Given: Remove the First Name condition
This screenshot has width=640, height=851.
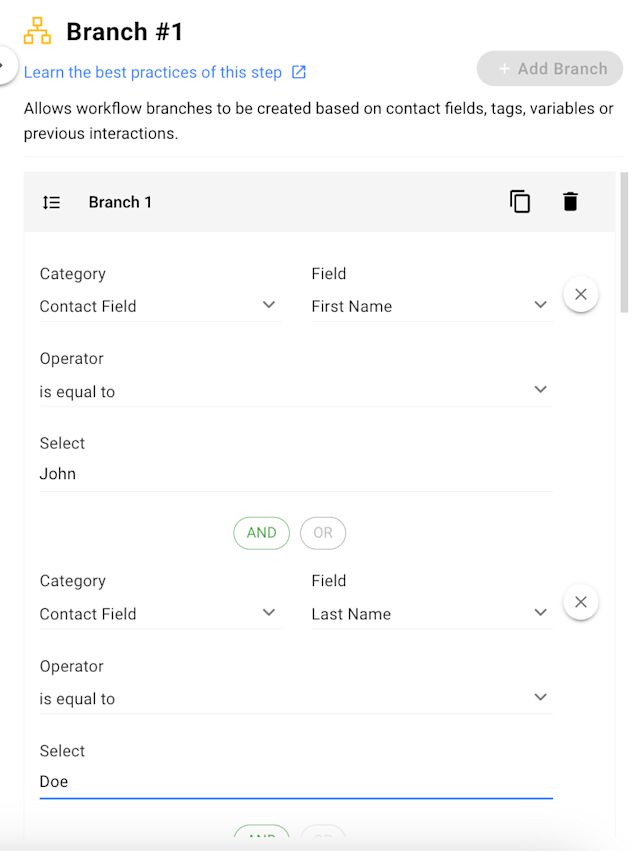Looking at the screenshot, I should click(581, 295).
